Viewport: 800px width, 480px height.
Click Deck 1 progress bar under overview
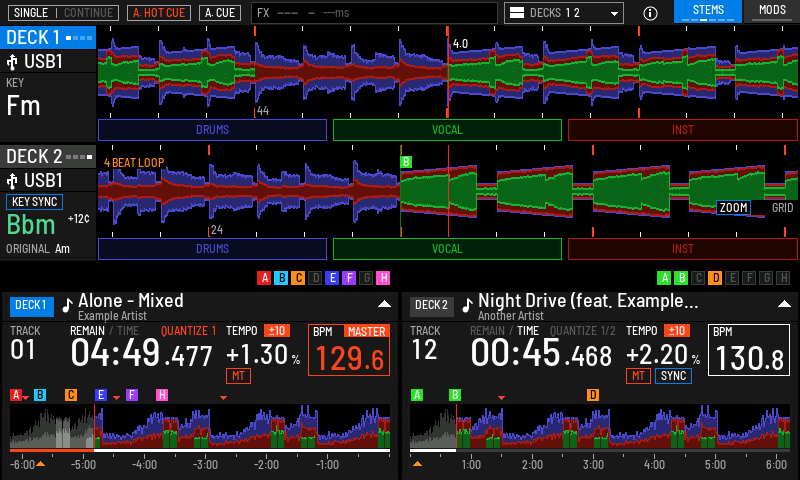point(200,451)
